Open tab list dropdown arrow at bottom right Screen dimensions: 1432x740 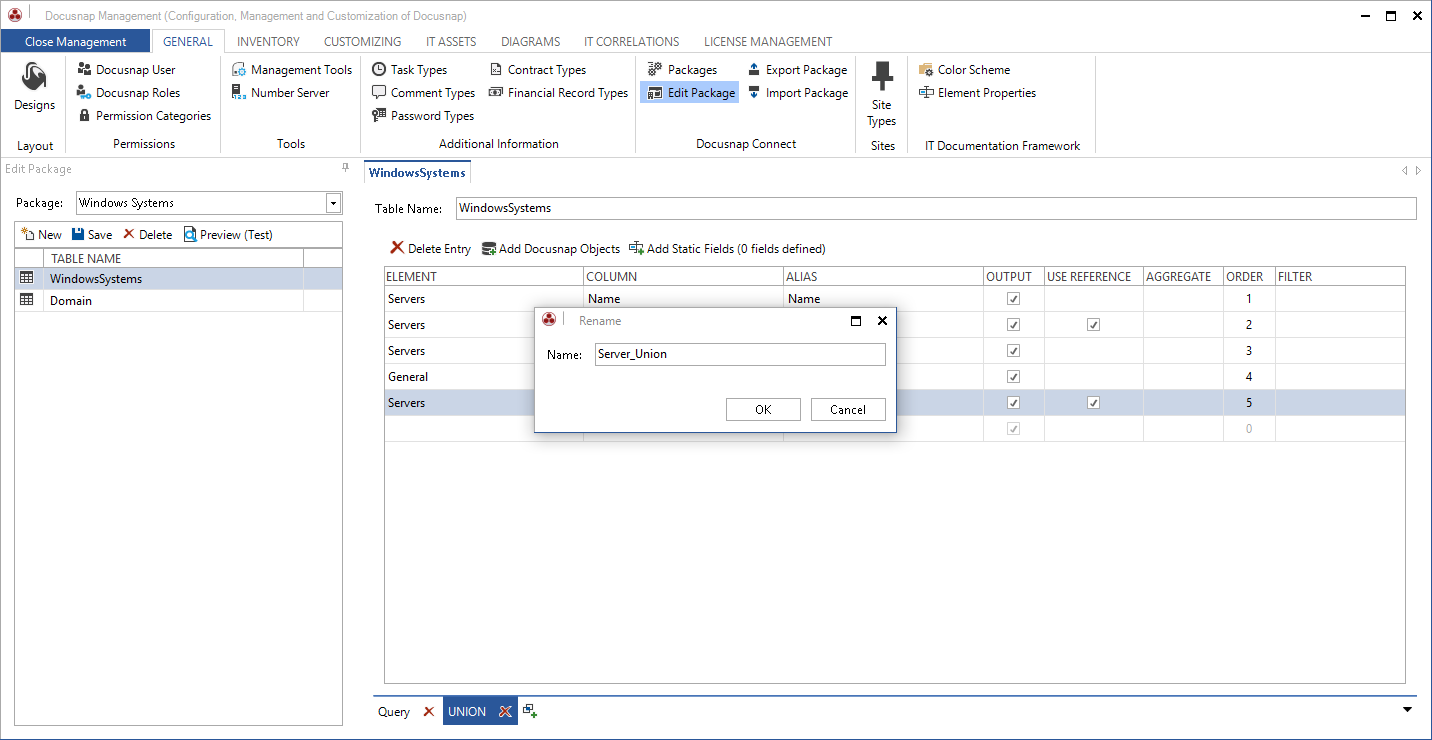point(1407,710)
